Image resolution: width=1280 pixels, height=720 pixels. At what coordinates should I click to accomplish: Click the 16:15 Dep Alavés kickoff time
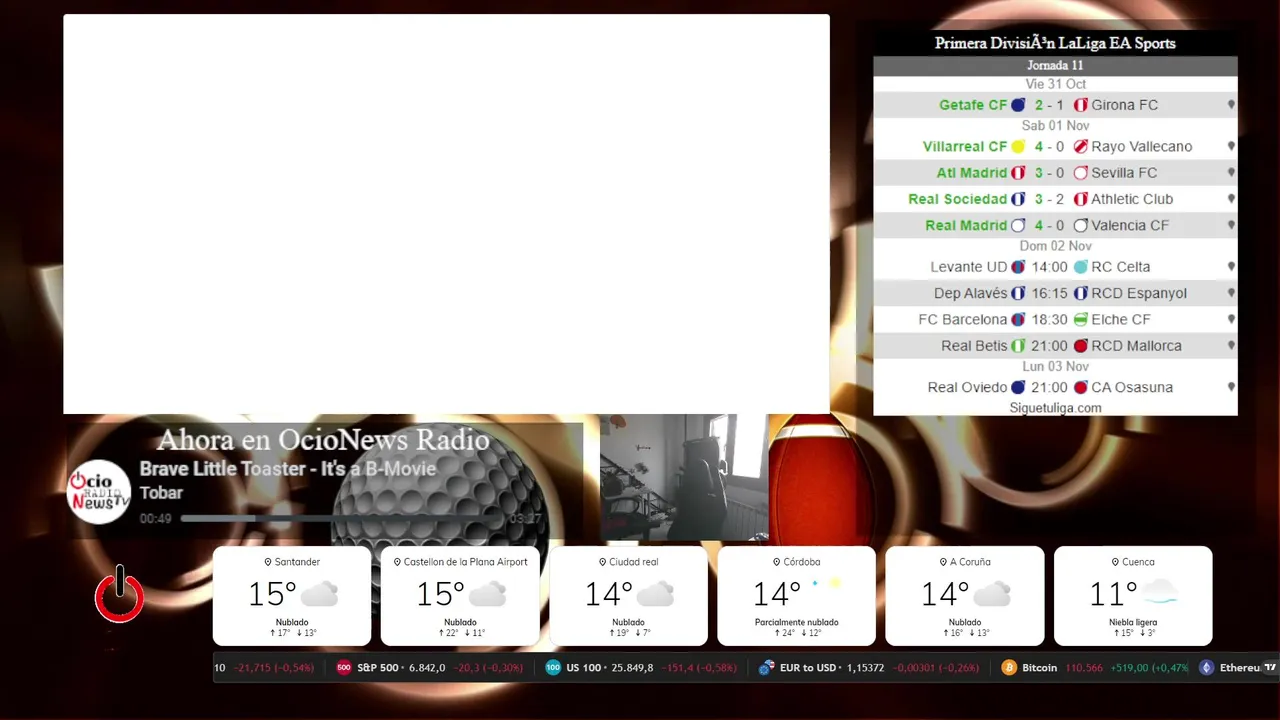click(x=1050, y=293)
